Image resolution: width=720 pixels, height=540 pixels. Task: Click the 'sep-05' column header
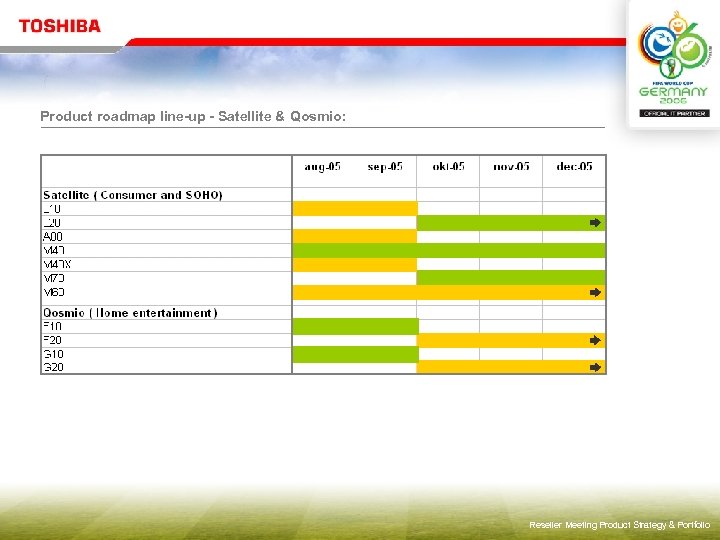click(385, 166)
